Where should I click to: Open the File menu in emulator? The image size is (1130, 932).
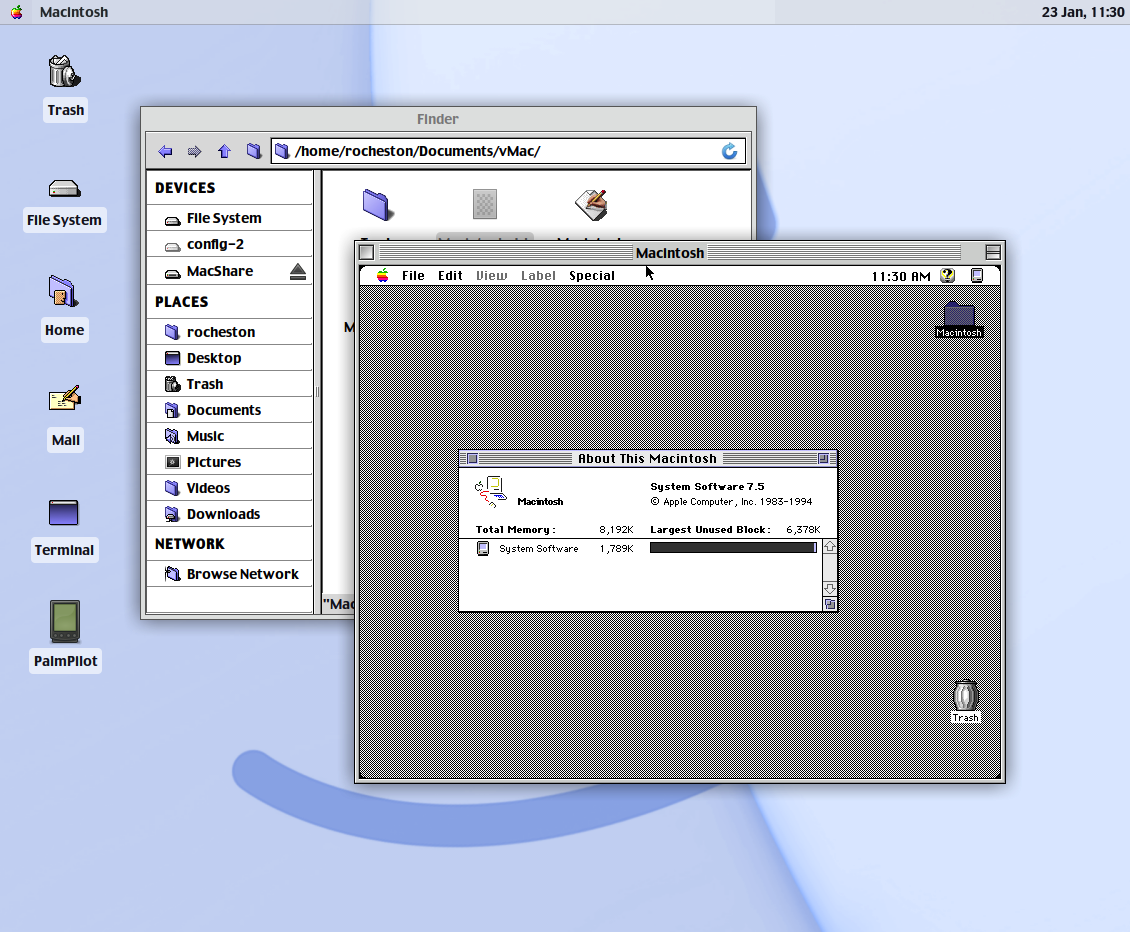click(x=413, y=275)
